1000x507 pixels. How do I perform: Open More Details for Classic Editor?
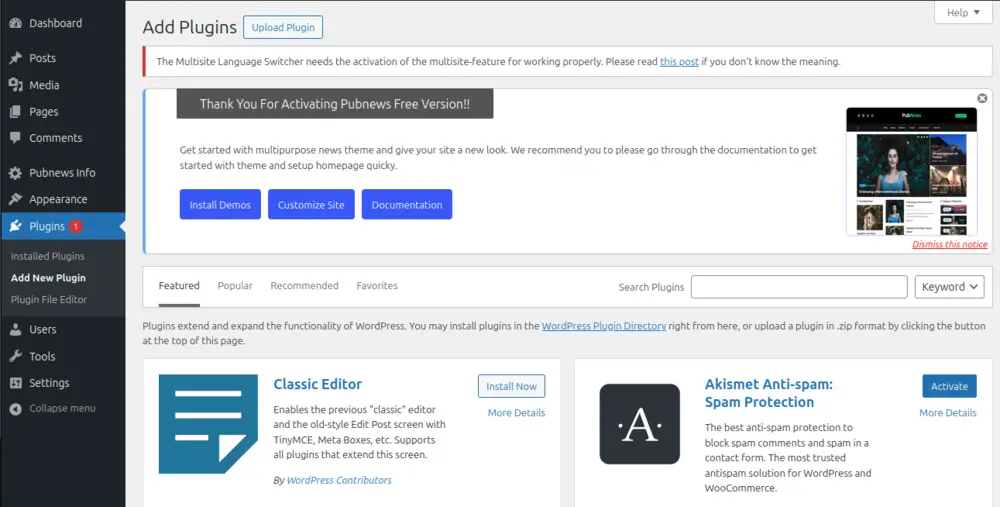click(517, 413)
